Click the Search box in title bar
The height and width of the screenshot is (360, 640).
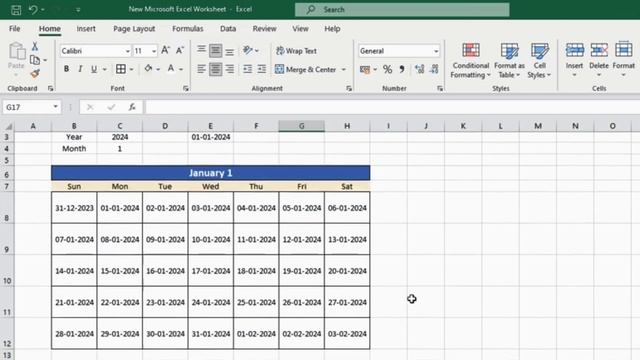pyautogui.click(x=402, y=9)
